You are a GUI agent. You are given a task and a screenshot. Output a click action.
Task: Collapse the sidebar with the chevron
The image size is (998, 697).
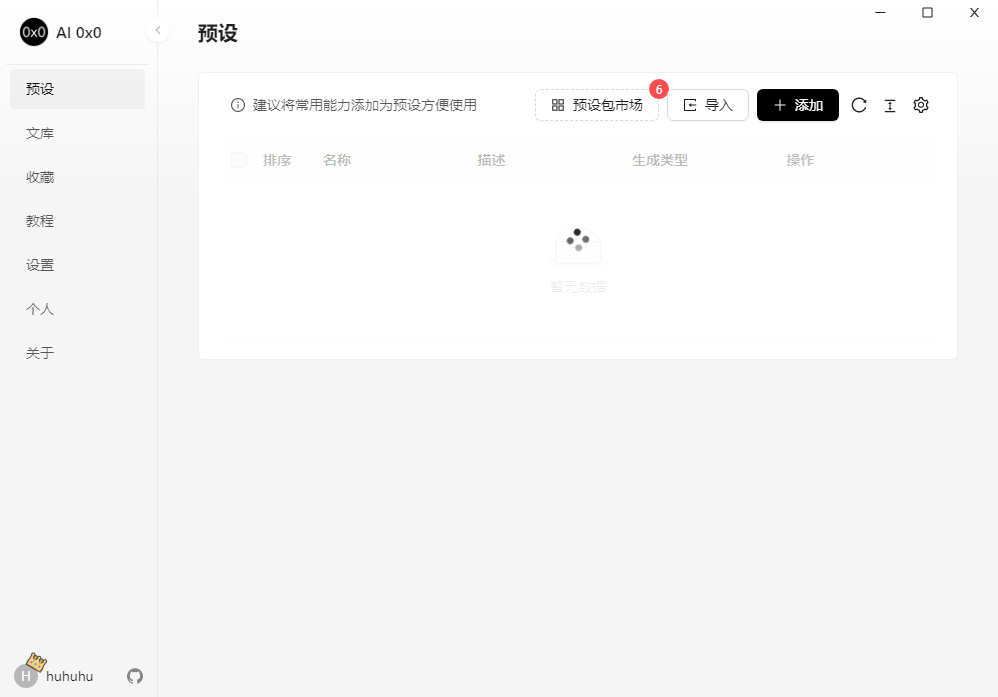coord(158,31)
